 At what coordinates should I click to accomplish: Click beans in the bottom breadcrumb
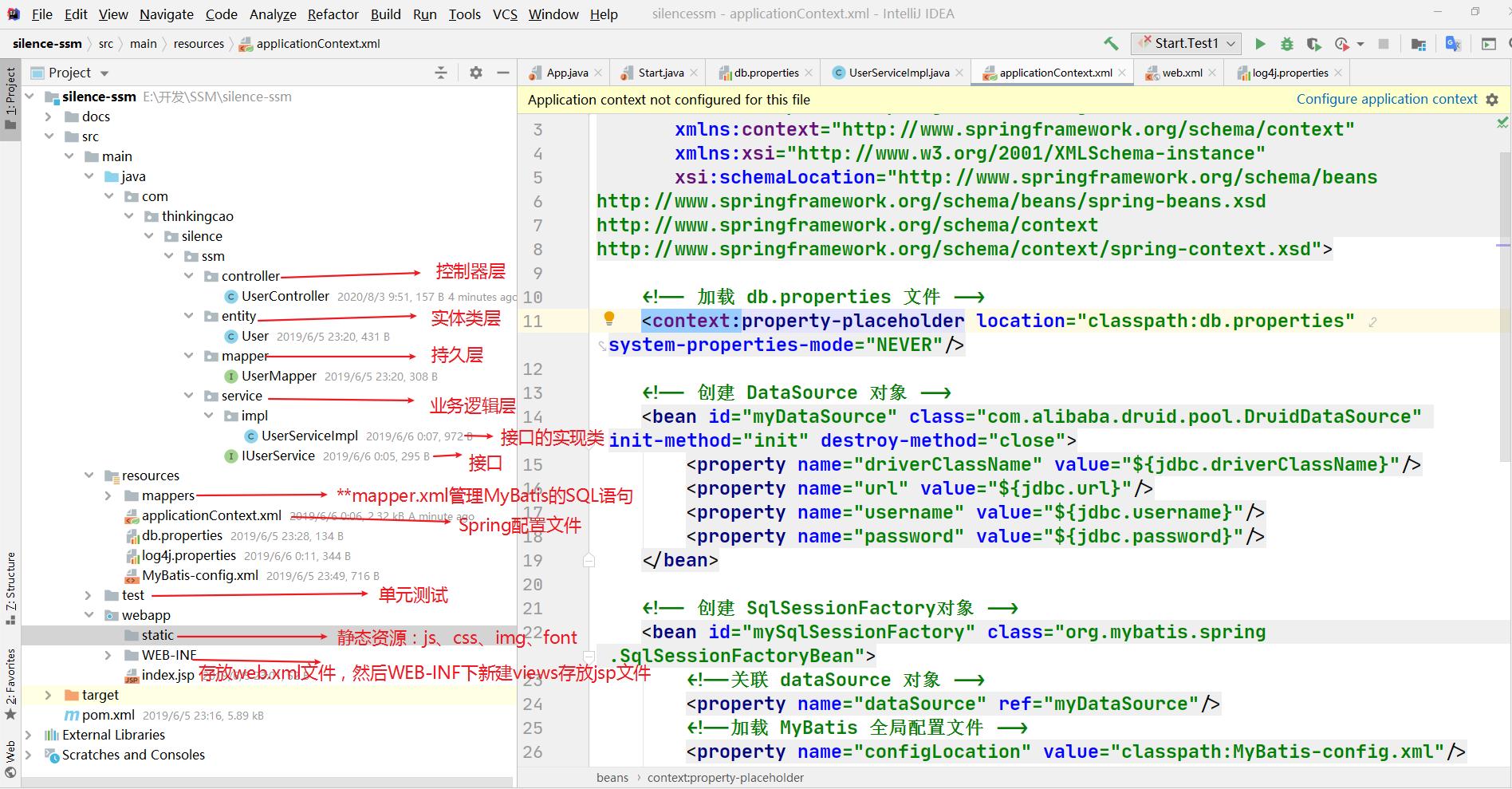[612, 777]
